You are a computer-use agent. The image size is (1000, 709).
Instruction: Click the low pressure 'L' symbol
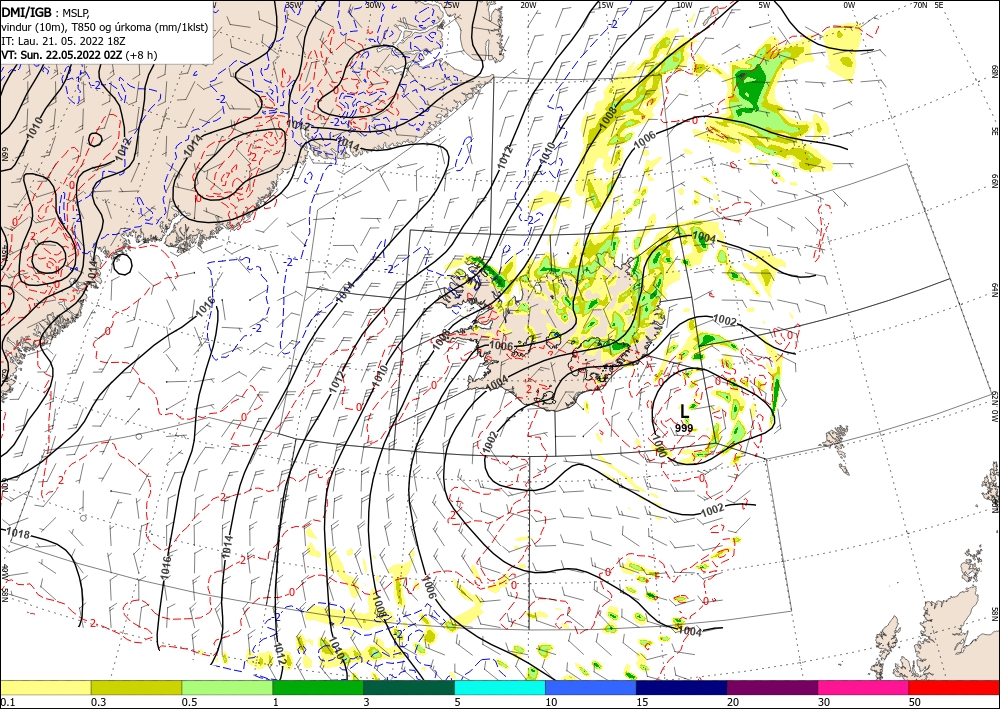684,411
